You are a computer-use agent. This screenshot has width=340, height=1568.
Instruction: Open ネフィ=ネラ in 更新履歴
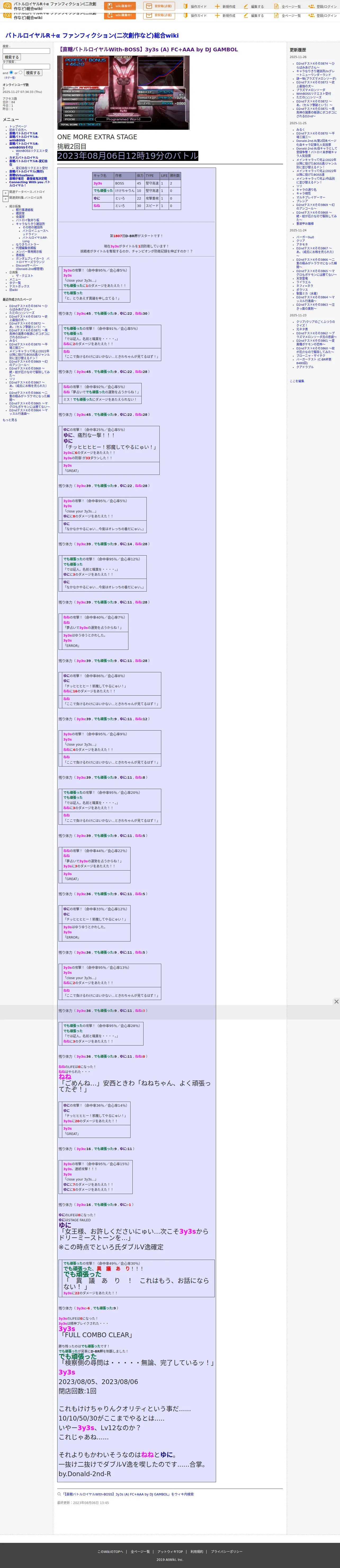coord(305,286)
